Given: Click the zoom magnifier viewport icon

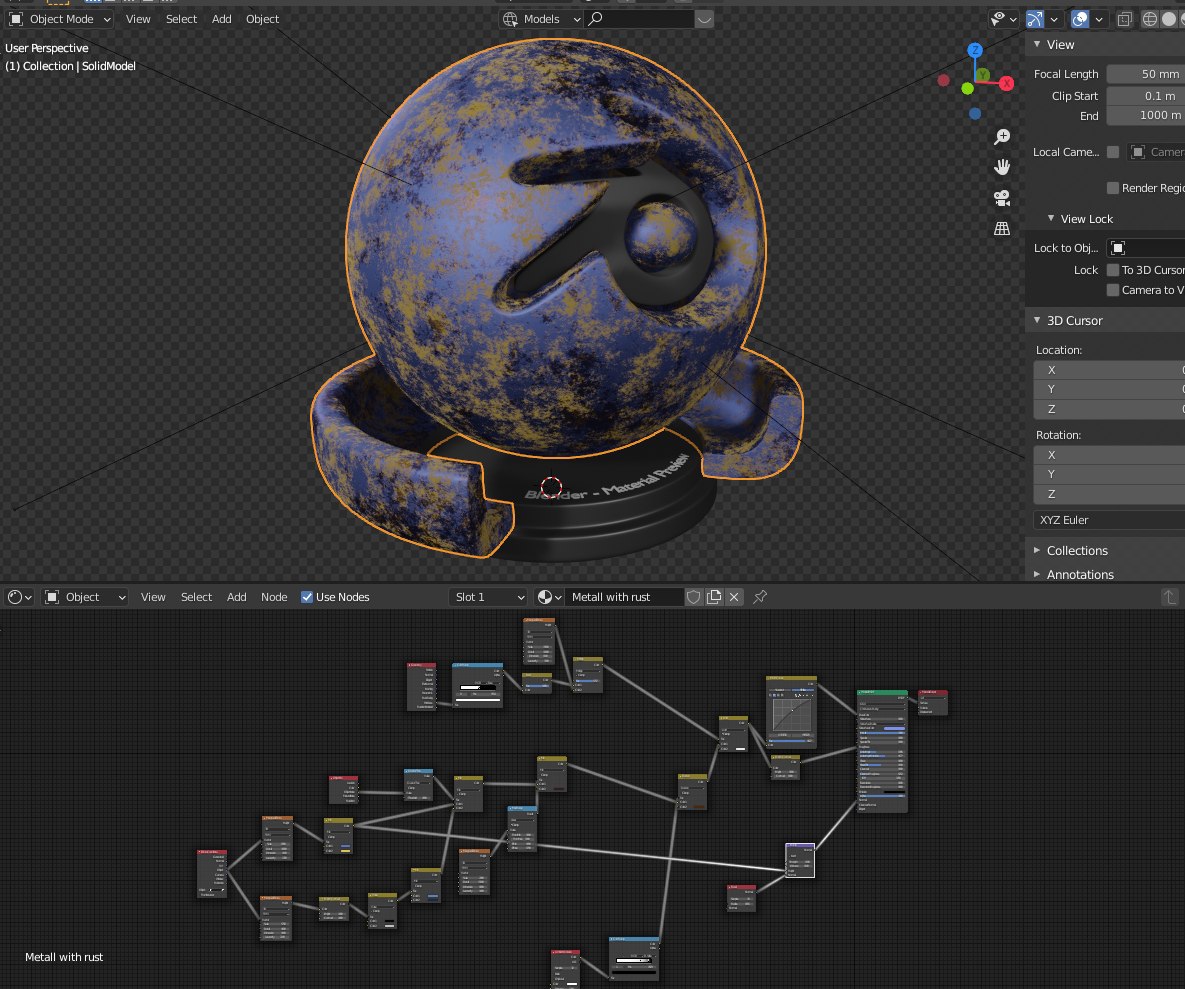Looking at the screenshot, I should (x=1002, y=137).
